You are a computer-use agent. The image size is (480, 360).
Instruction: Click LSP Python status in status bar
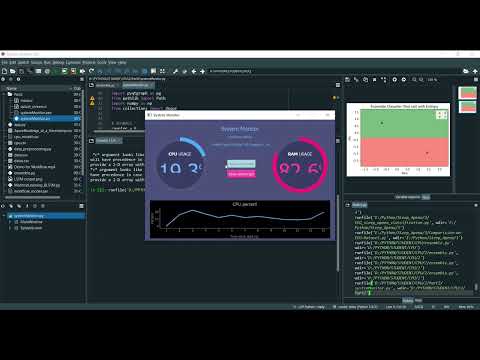308,307
